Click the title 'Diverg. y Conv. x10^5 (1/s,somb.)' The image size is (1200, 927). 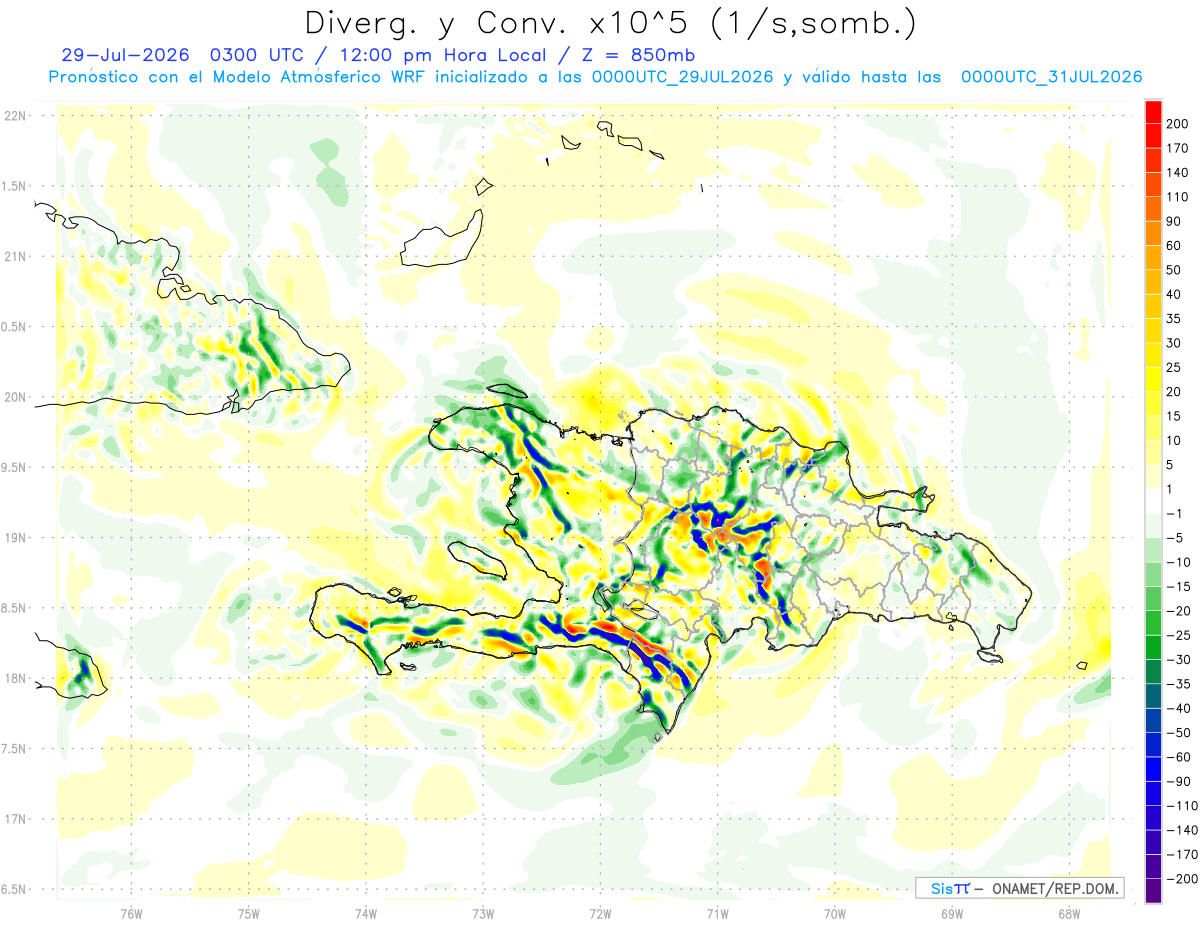click(611, 24)
